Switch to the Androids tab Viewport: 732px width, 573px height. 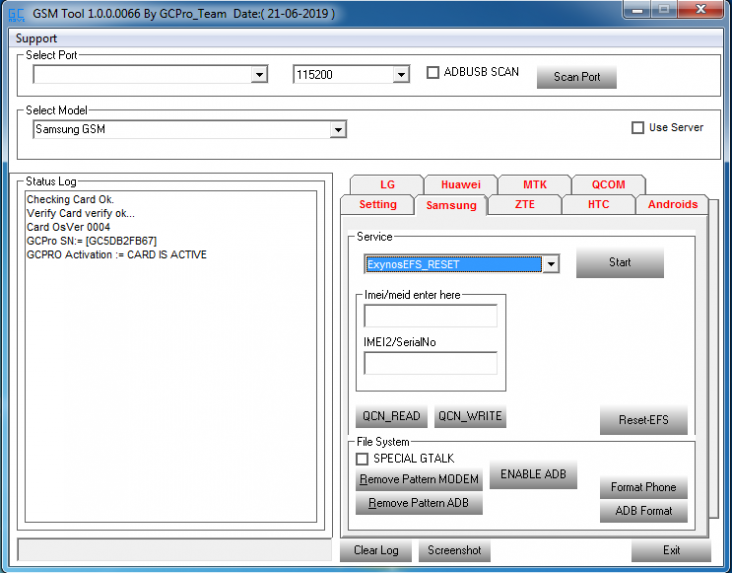point(672,205)
